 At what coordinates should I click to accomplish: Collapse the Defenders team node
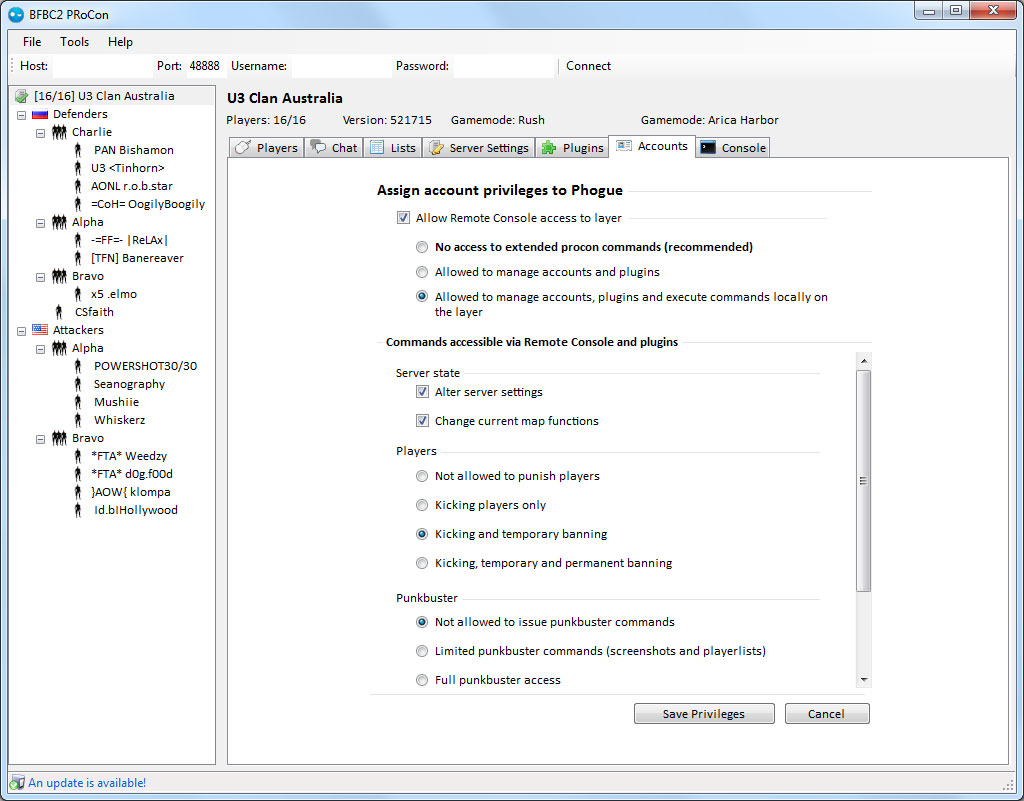pyautogui.click(x=22, y=115)
